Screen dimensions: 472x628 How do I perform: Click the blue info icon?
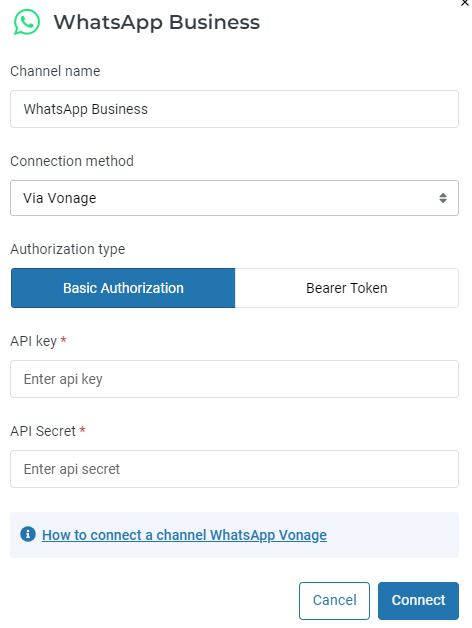point(28,534)
